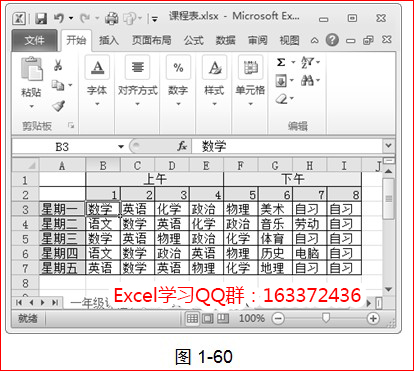Click the Clear eraser icon
This screenshot has height=371, width=414.
click(282, 99)
